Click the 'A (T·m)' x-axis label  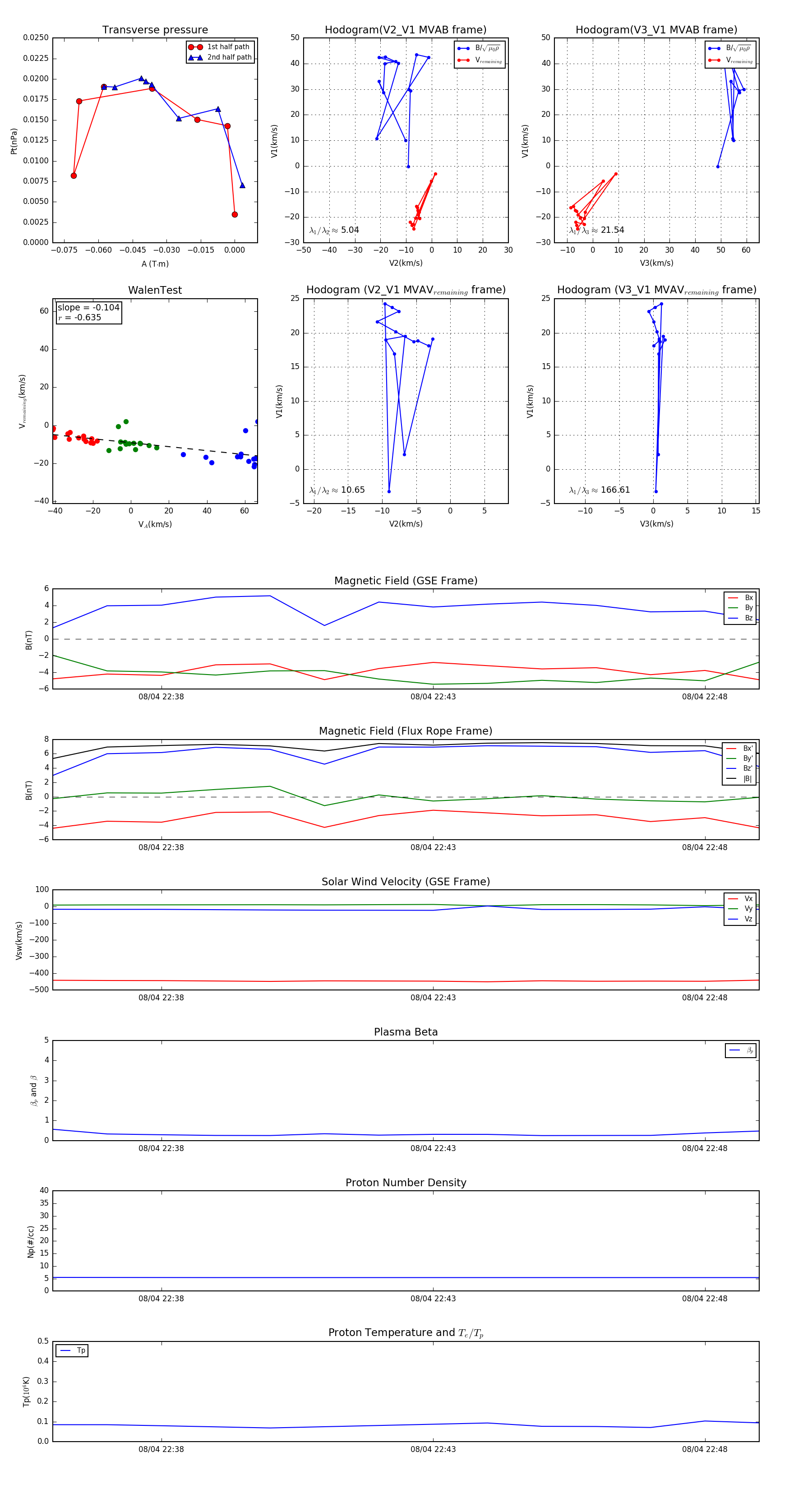[155, 264]
